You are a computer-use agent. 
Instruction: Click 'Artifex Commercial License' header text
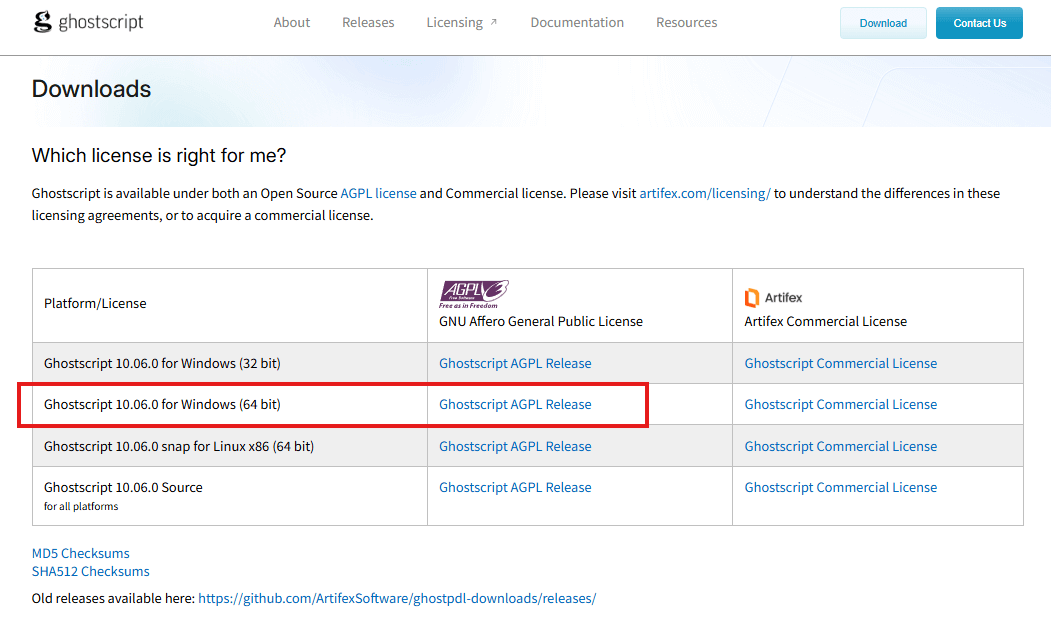825,322
